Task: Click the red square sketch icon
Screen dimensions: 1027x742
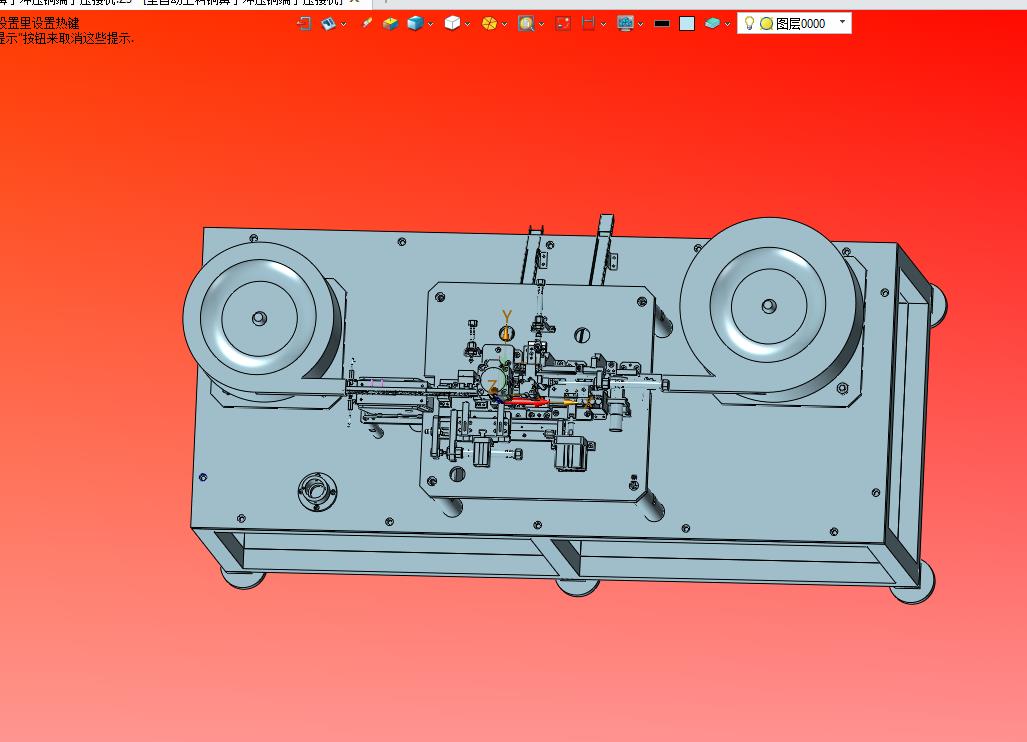Action: coord(563,24)
